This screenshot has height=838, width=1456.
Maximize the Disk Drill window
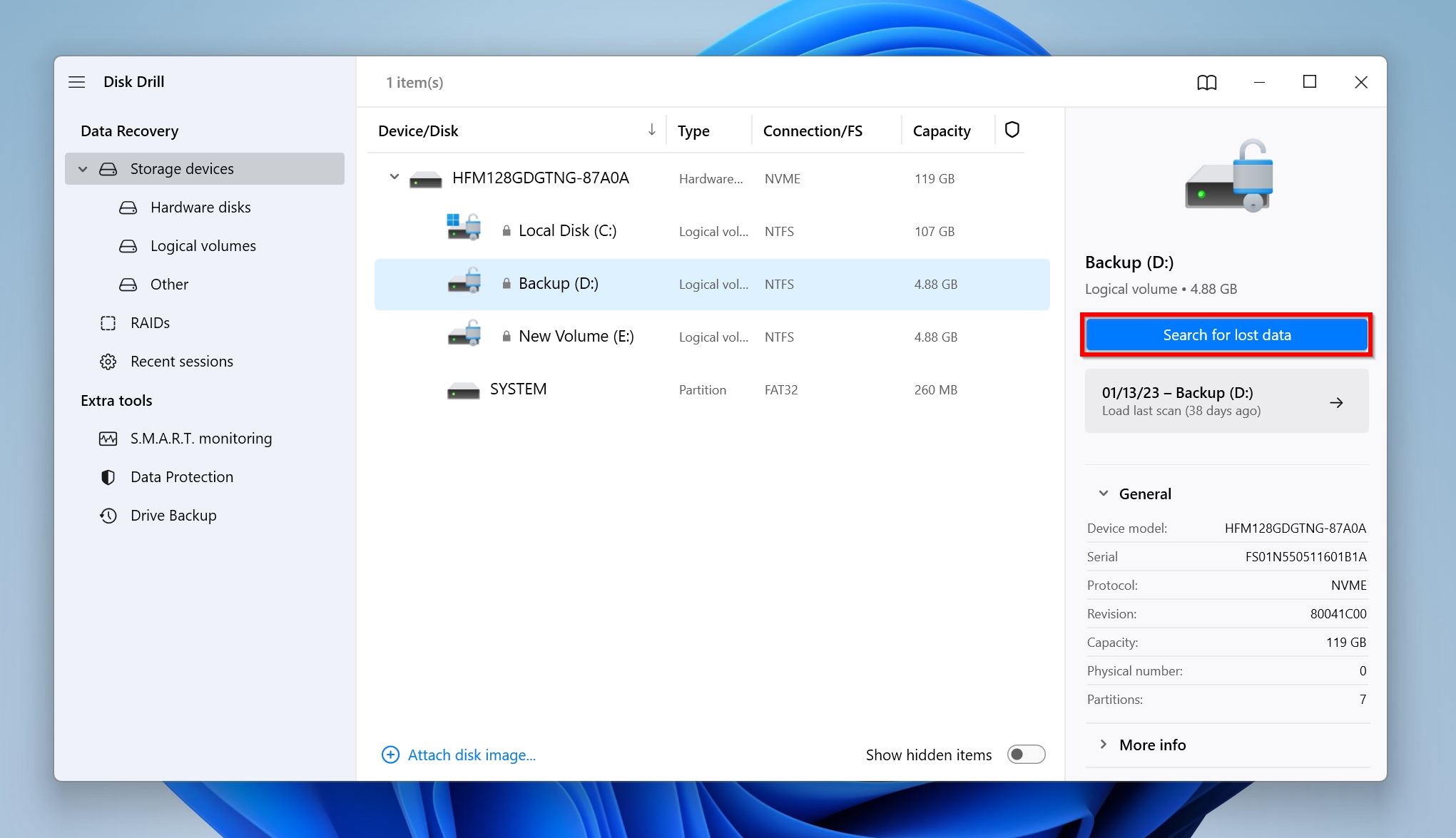click(1309, 82)
